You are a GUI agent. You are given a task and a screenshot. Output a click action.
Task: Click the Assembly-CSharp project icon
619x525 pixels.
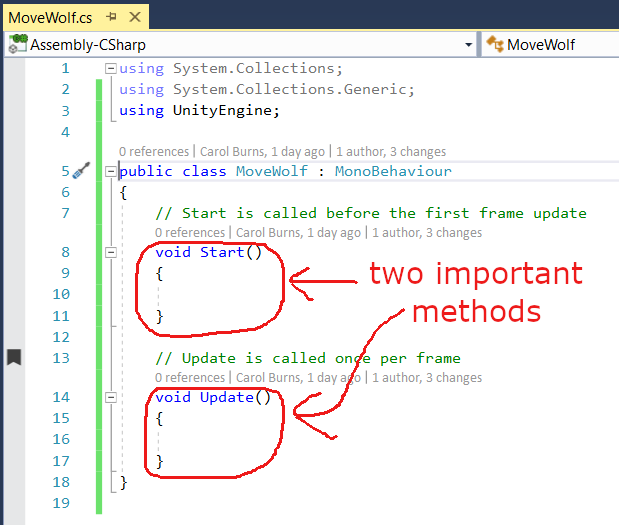(18, 44)
